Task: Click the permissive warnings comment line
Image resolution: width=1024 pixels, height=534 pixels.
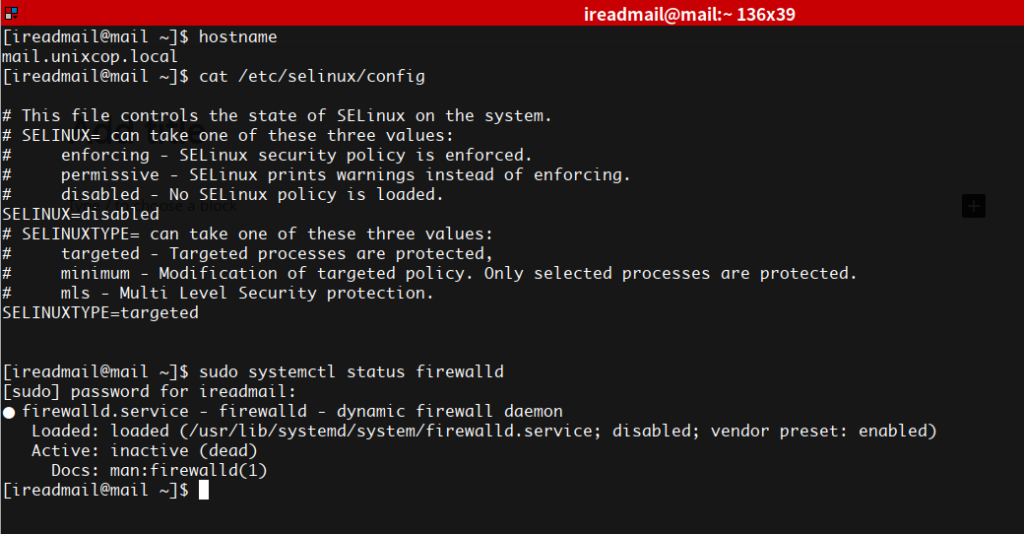Action: click(316, 175)
